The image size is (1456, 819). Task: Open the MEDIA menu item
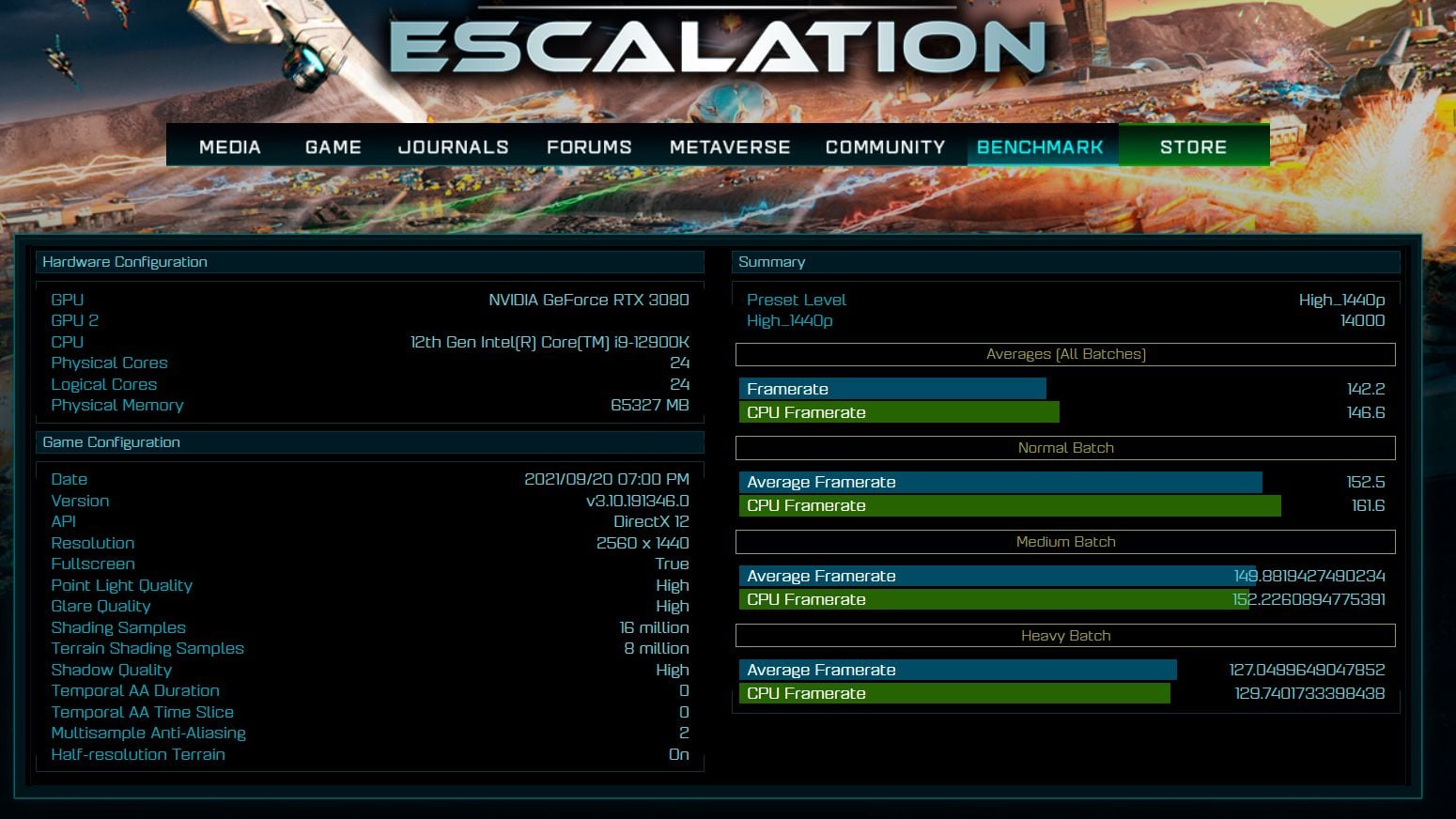pyautogui.click(x=230, y=147)
